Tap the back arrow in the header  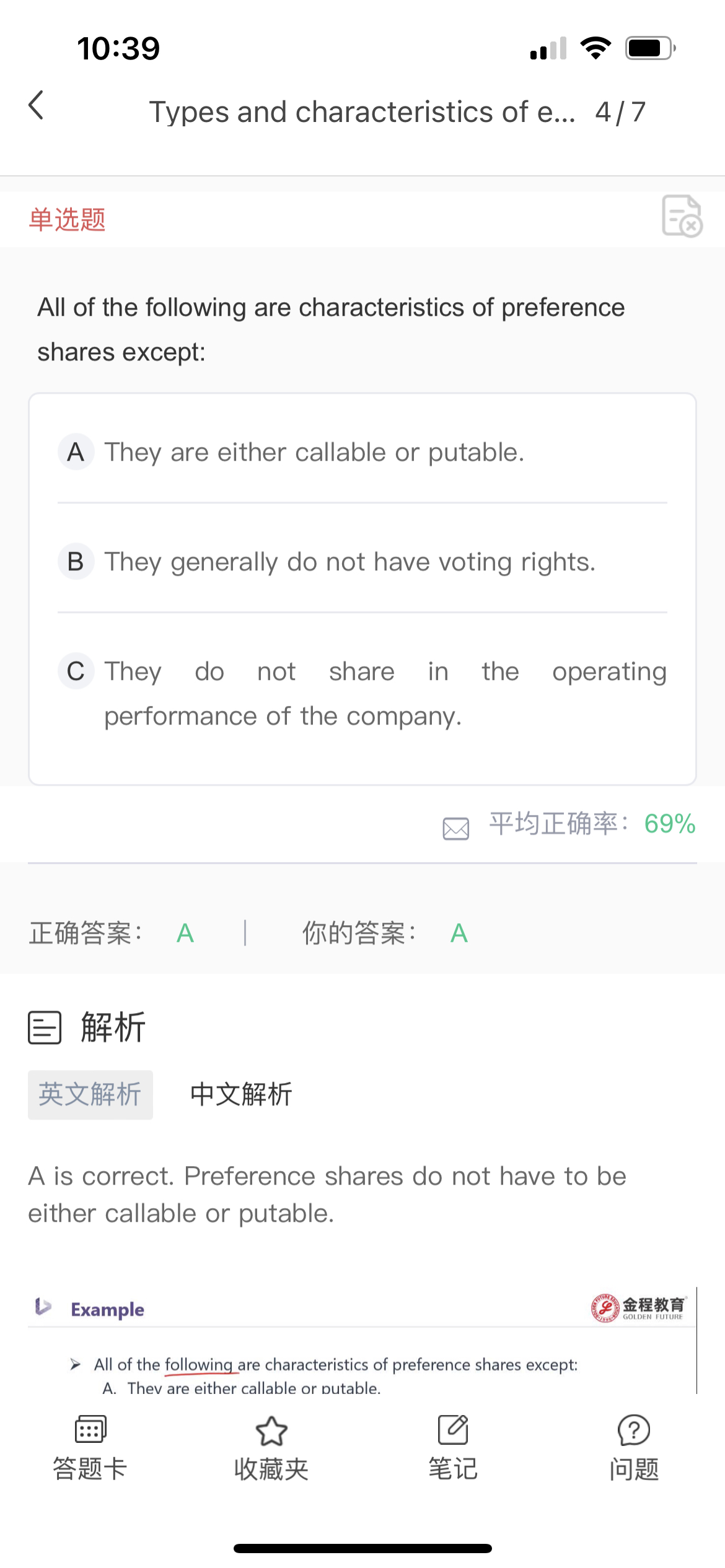click(37, 105)
